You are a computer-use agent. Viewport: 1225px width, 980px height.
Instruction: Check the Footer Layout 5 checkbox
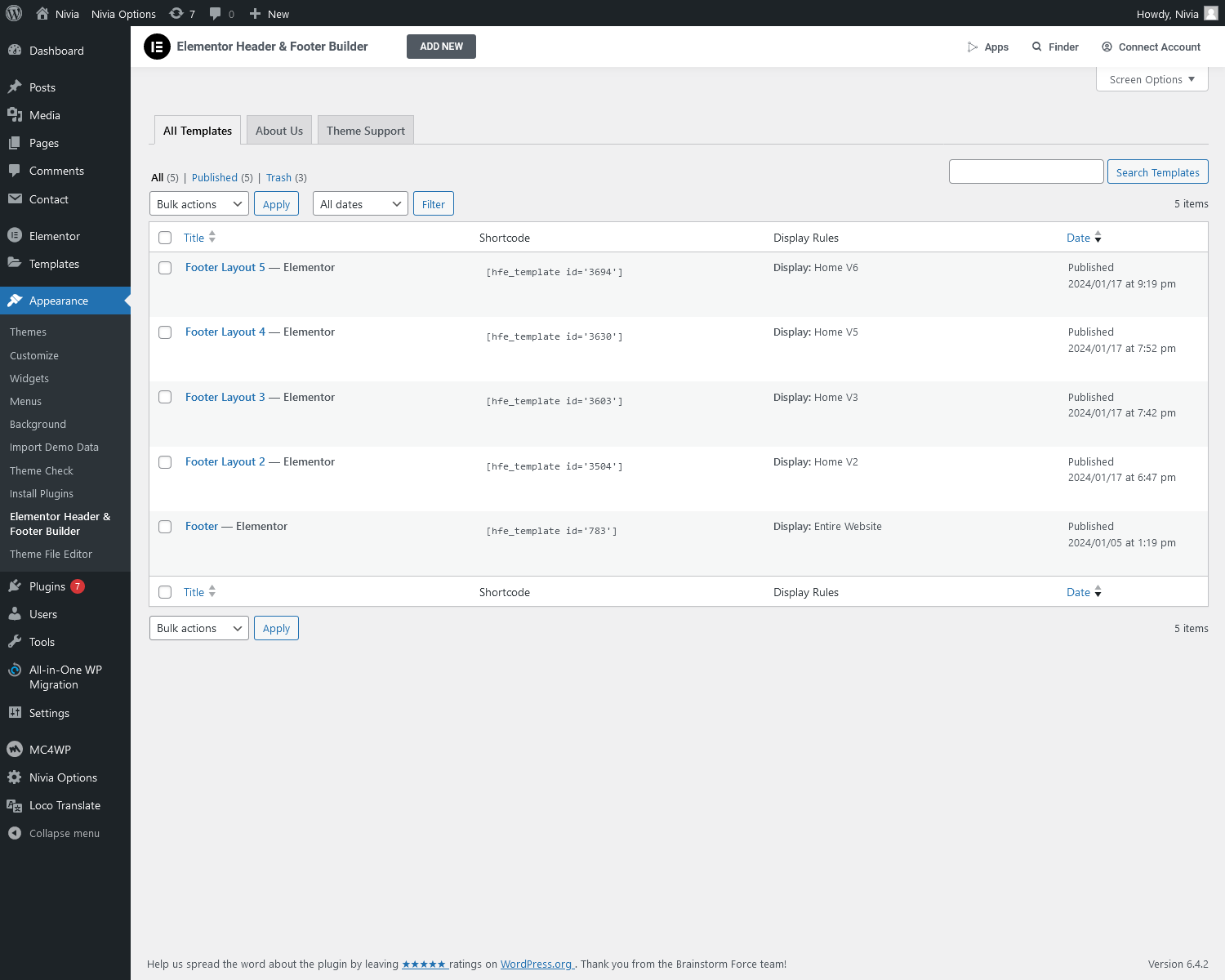(165, 268)
